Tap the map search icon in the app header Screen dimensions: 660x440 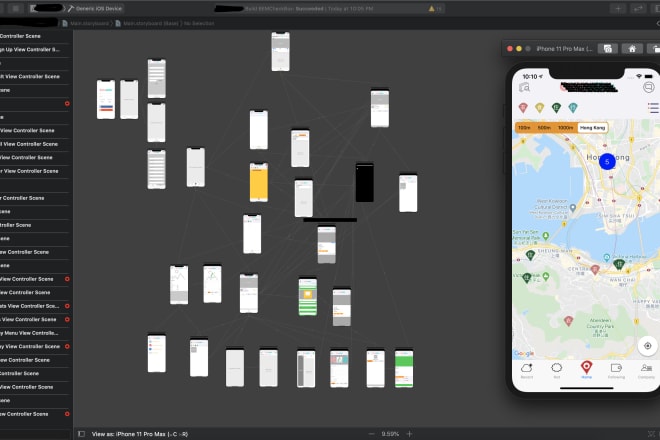524,88
